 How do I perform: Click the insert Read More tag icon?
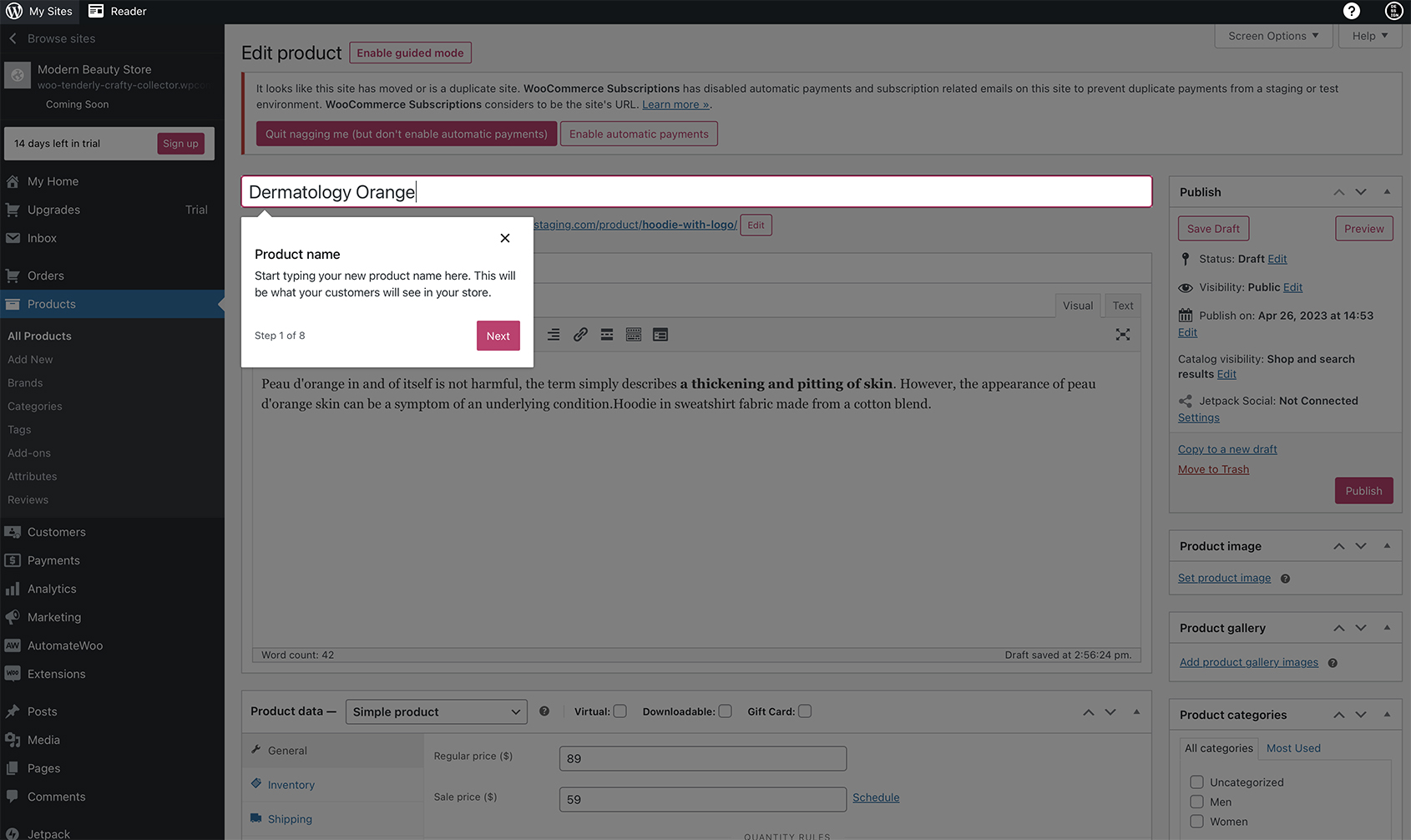pyautogui.click(x=607, y=335)
